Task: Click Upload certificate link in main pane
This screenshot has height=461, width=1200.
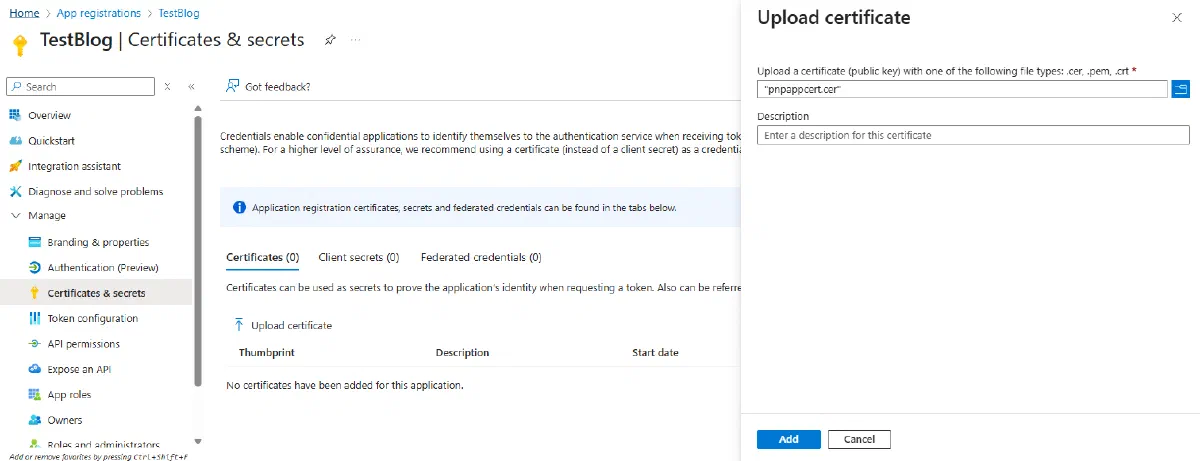Action: [291, 325]
